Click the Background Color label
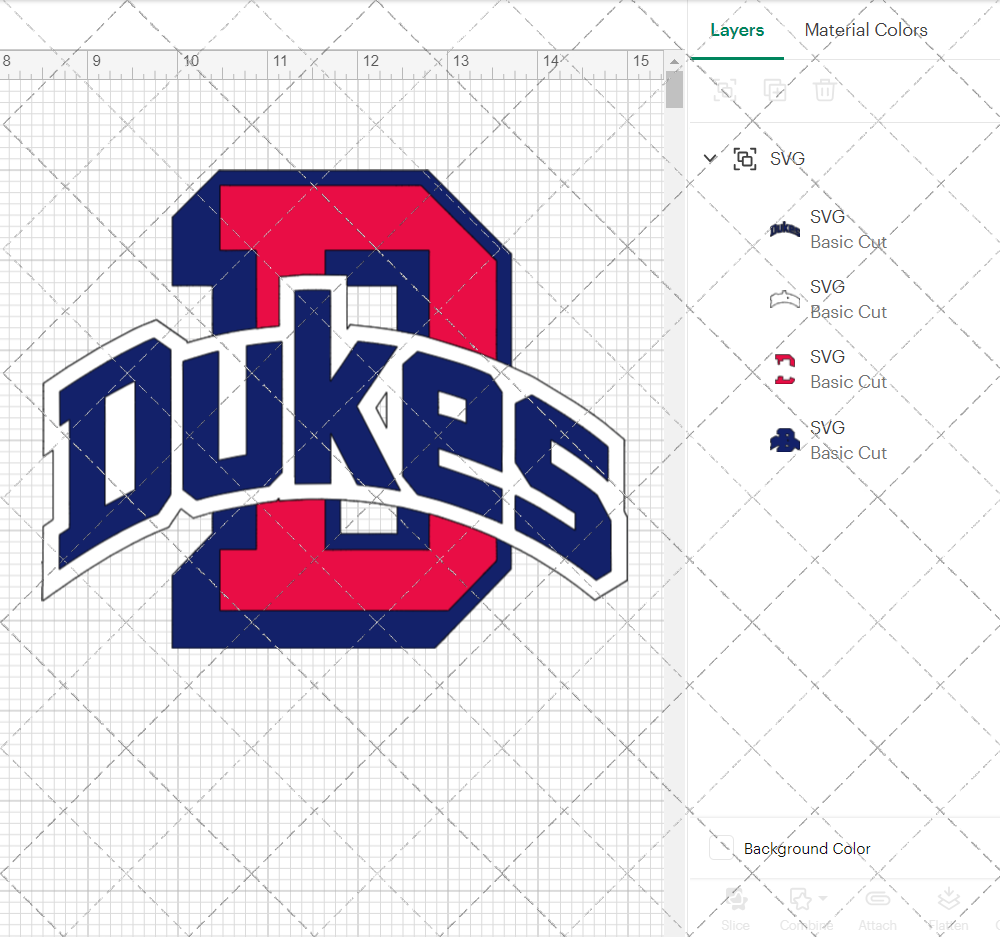 [x=807, y=849]
